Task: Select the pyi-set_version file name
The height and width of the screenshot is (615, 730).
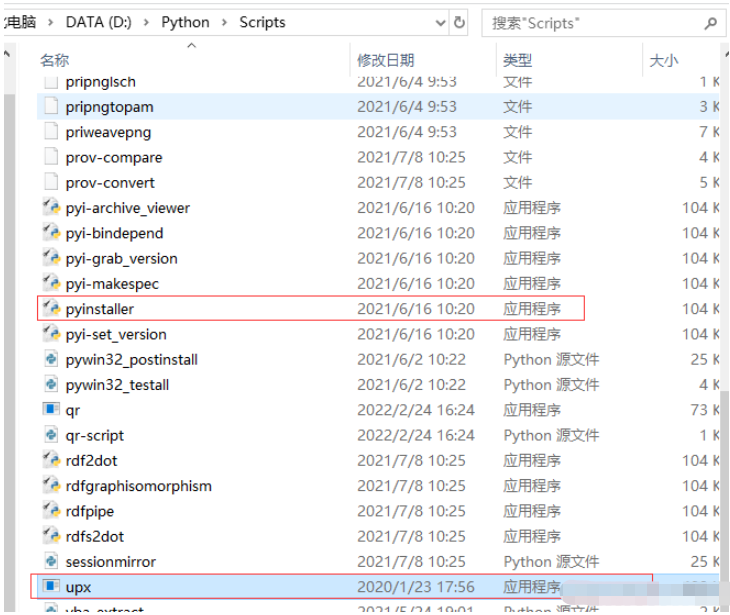Action: click(x=116, y=334)
